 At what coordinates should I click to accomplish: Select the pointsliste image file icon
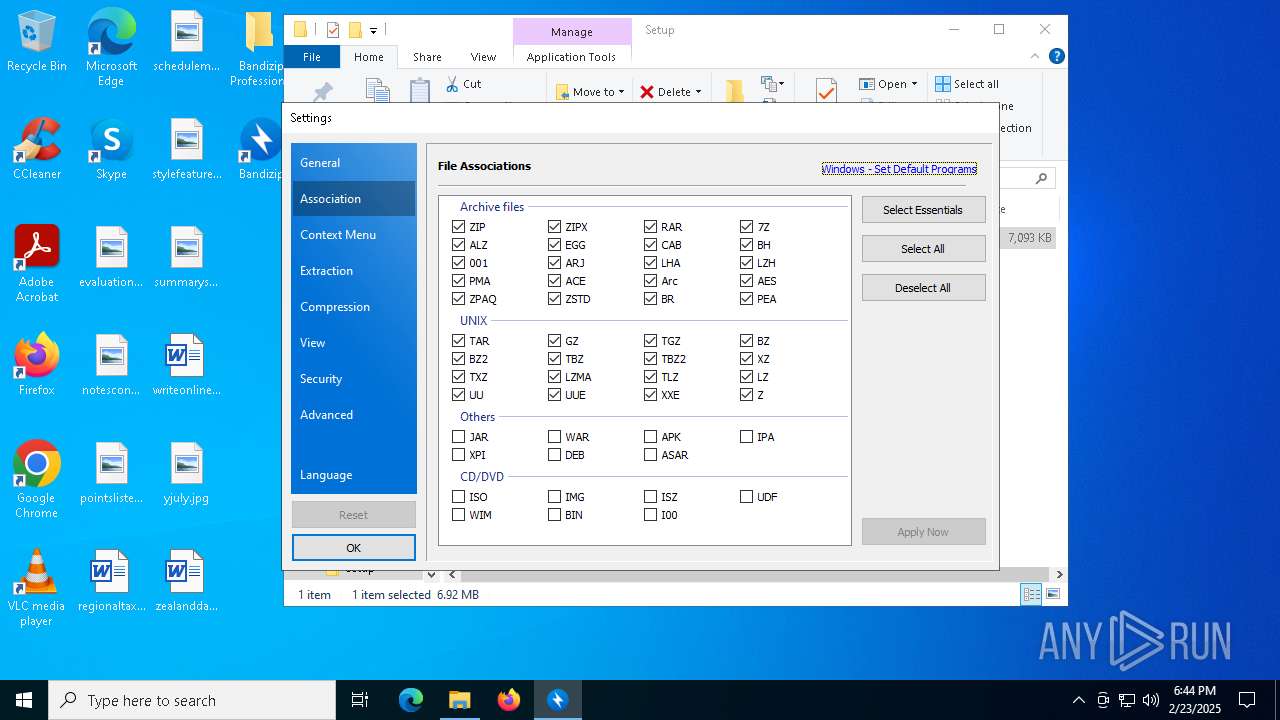click(x=111, y=473)
